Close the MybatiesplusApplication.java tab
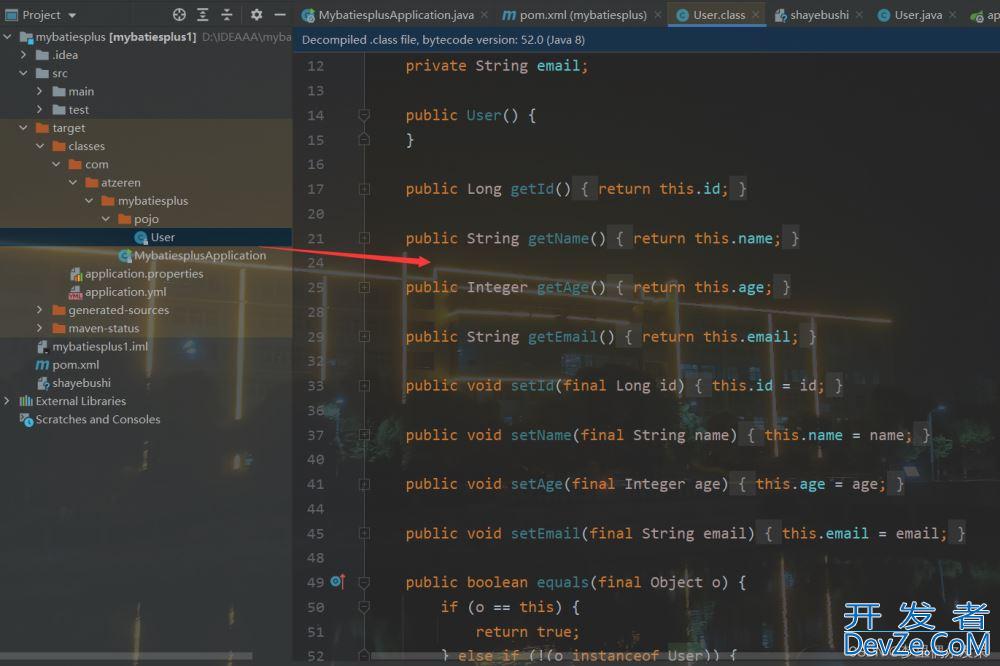 coord(485,15)
